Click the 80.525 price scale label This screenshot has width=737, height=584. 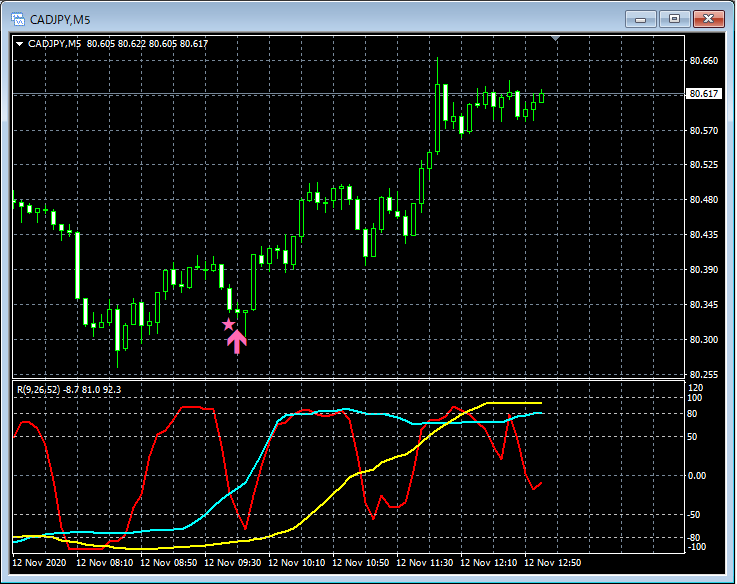(x=704, y=165)
